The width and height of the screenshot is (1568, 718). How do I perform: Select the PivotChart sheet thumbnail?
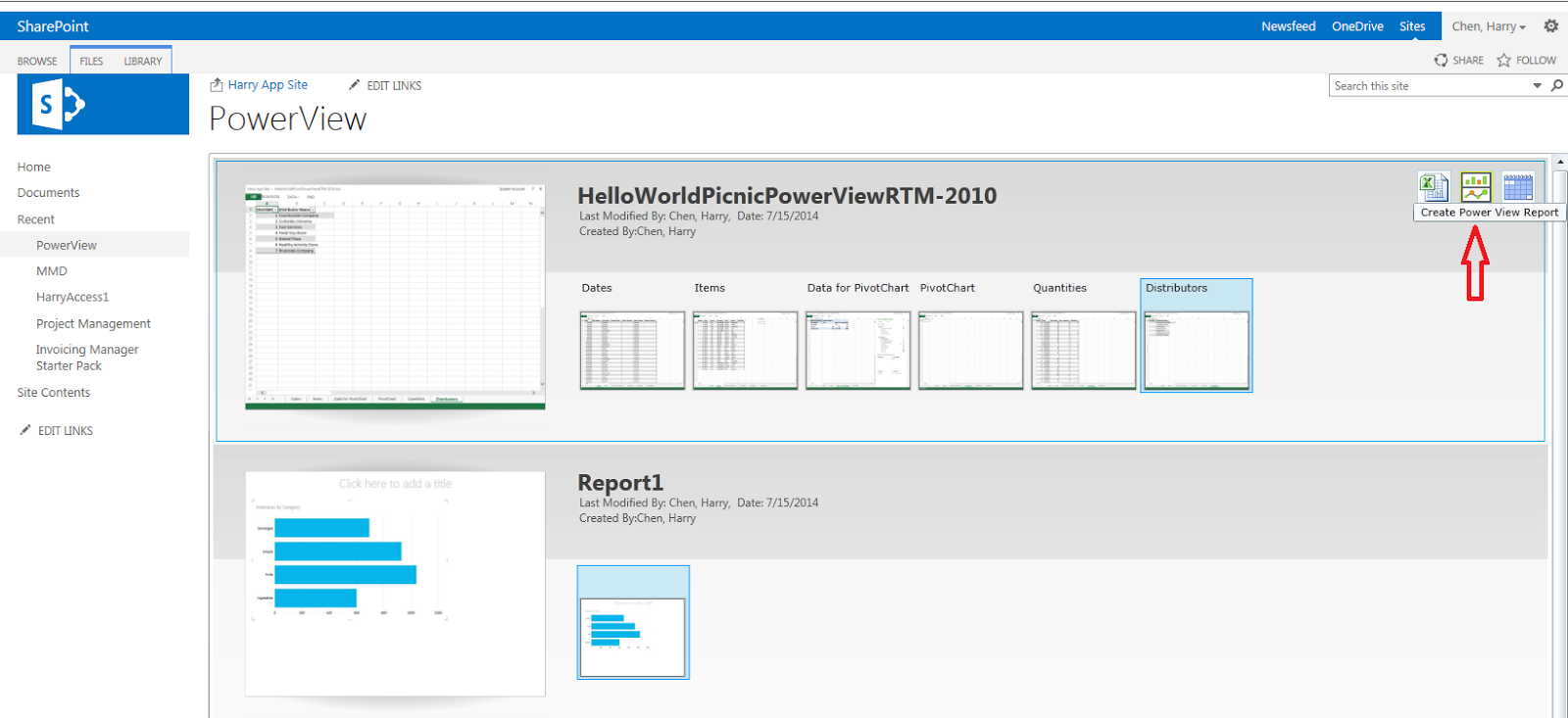click(x=970, y=350)
